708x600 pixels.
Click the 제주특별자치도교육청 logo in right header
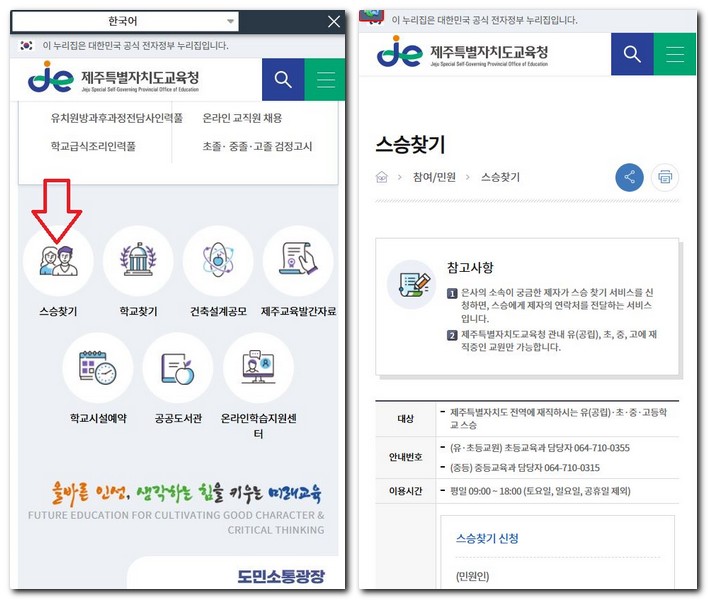(x=462, y=53)
